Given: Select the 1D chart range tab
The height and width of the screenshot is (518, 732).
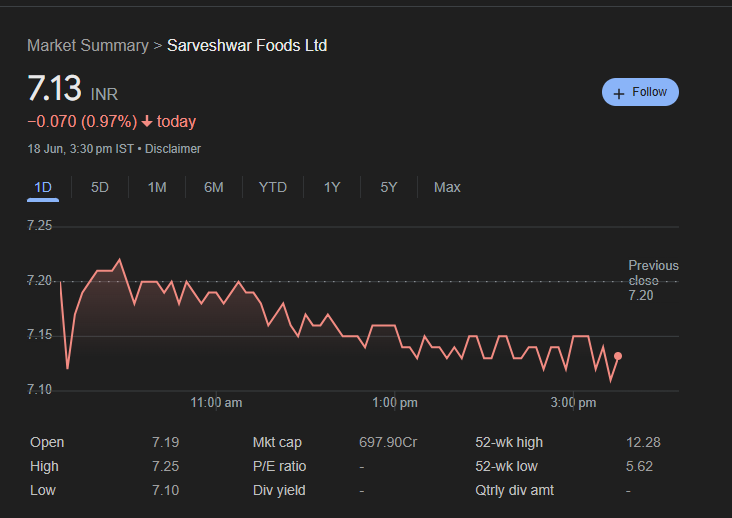Looking at the screenshot, I should click(43, 188).
